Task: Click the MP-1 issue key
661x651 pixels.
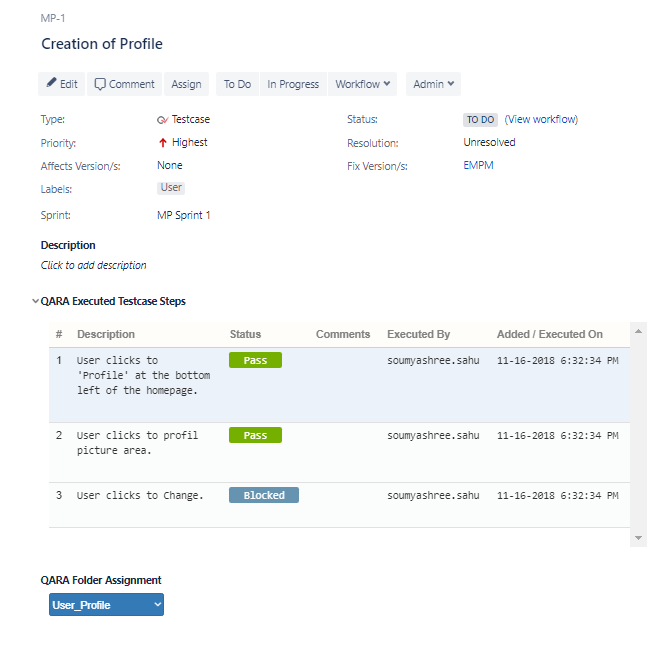Action: coord(53,18)
